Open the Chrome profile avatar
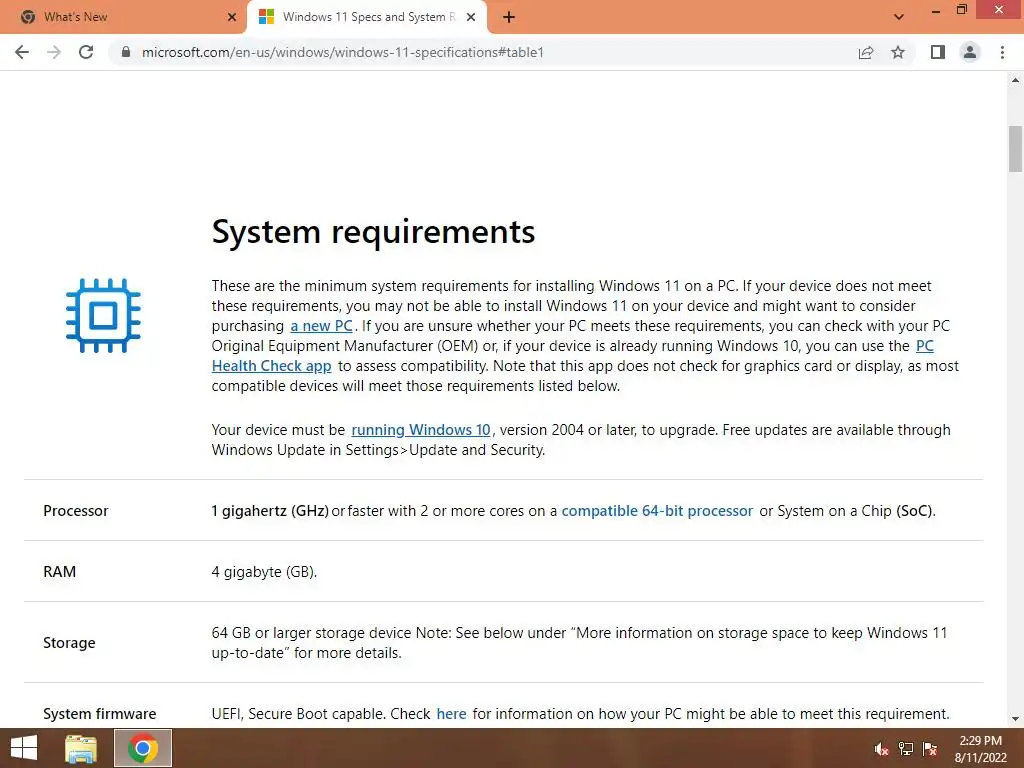 pyautogui.click(x=970, y=52)
